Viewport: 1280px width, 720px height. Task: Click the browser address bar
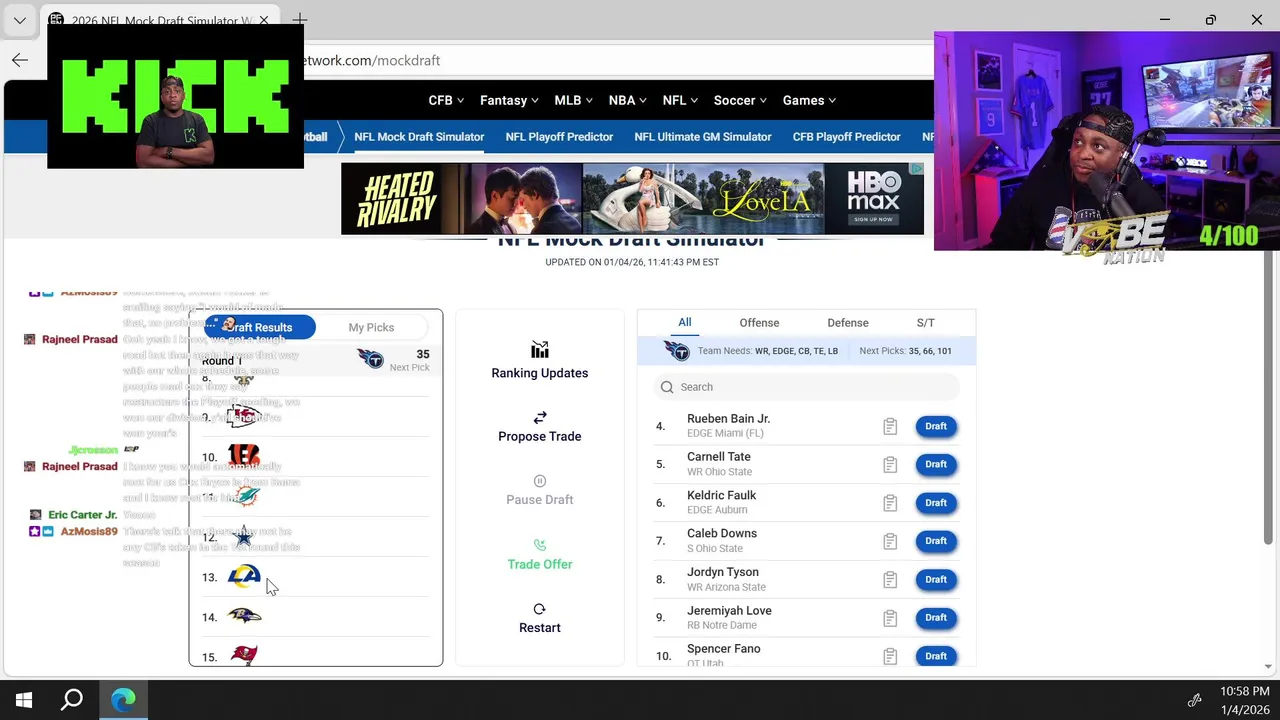tap(620, 60)
